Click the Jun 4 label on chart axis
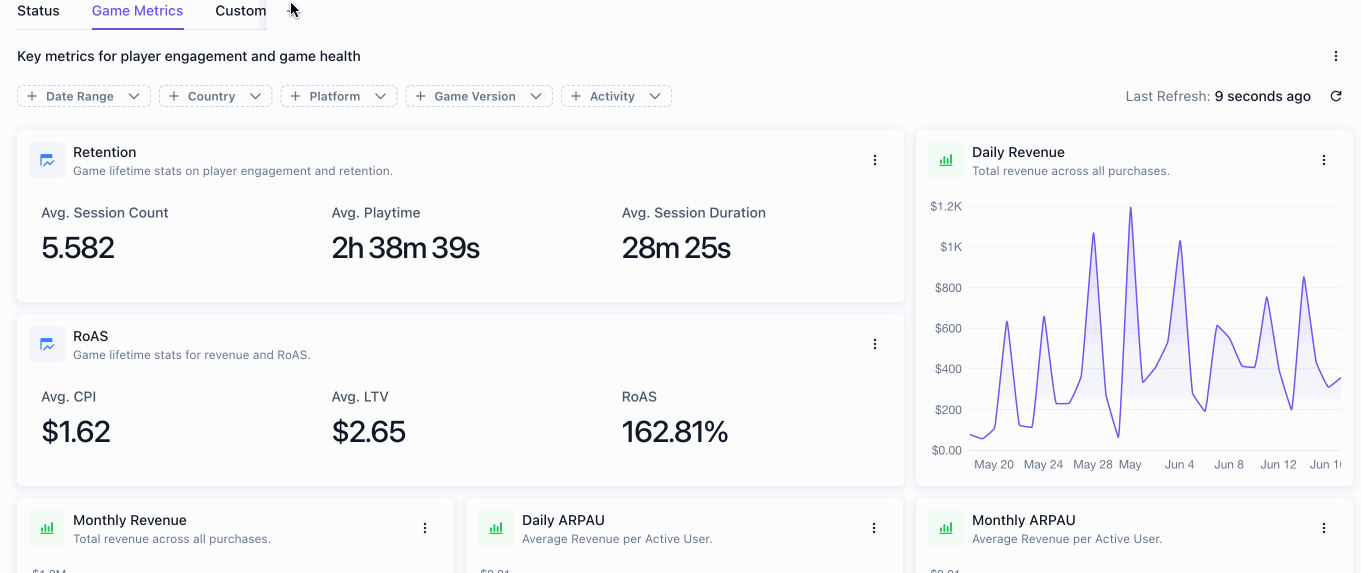This screenshot has height=573, width=1361. [1180, 465]
